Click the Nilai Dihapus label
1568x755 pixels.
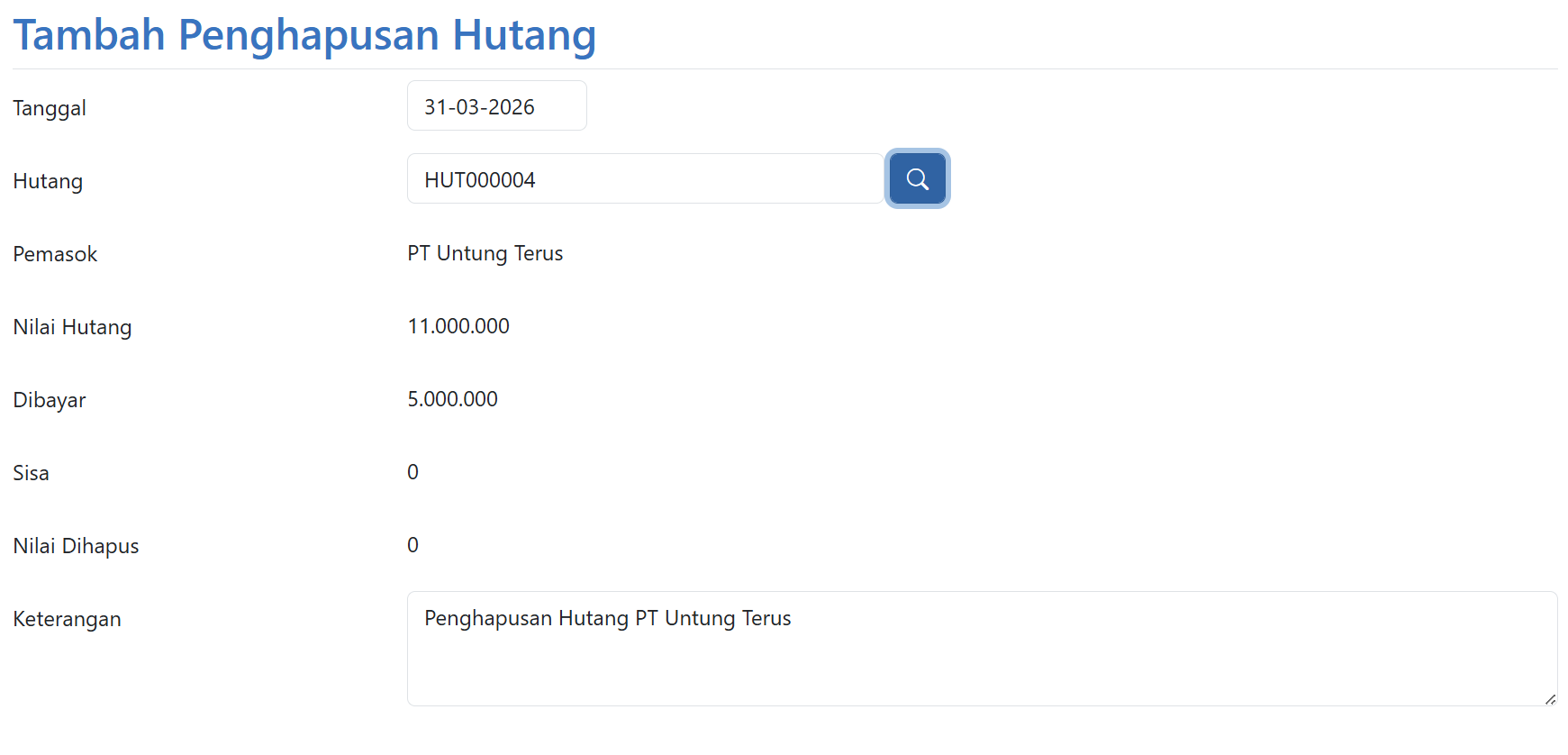click(76, 546)
